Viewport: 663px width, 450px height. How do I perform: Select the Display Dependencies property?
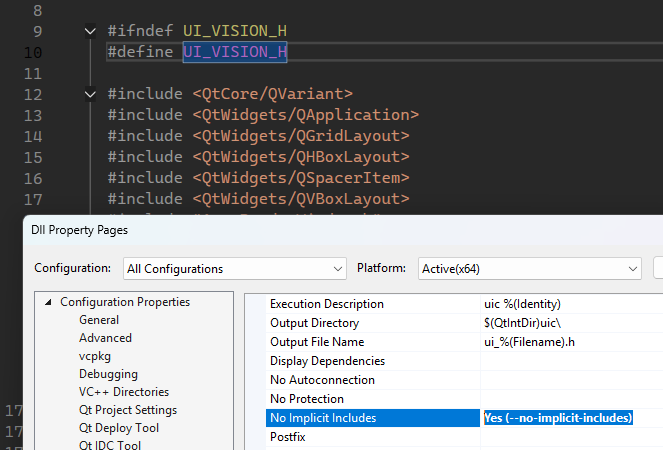coord(327,361)
